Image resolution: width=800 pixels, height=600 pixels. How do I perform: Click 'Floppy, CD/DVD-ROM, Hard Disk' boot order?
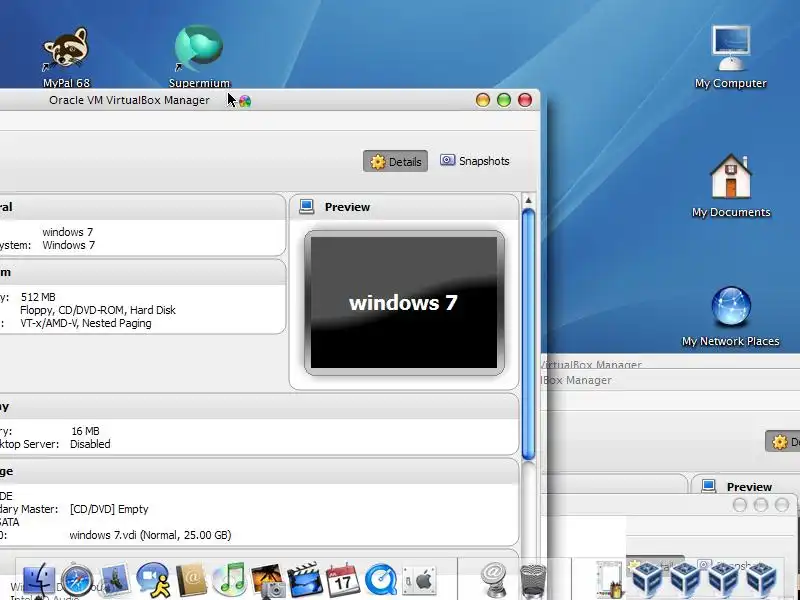point(98,310)
